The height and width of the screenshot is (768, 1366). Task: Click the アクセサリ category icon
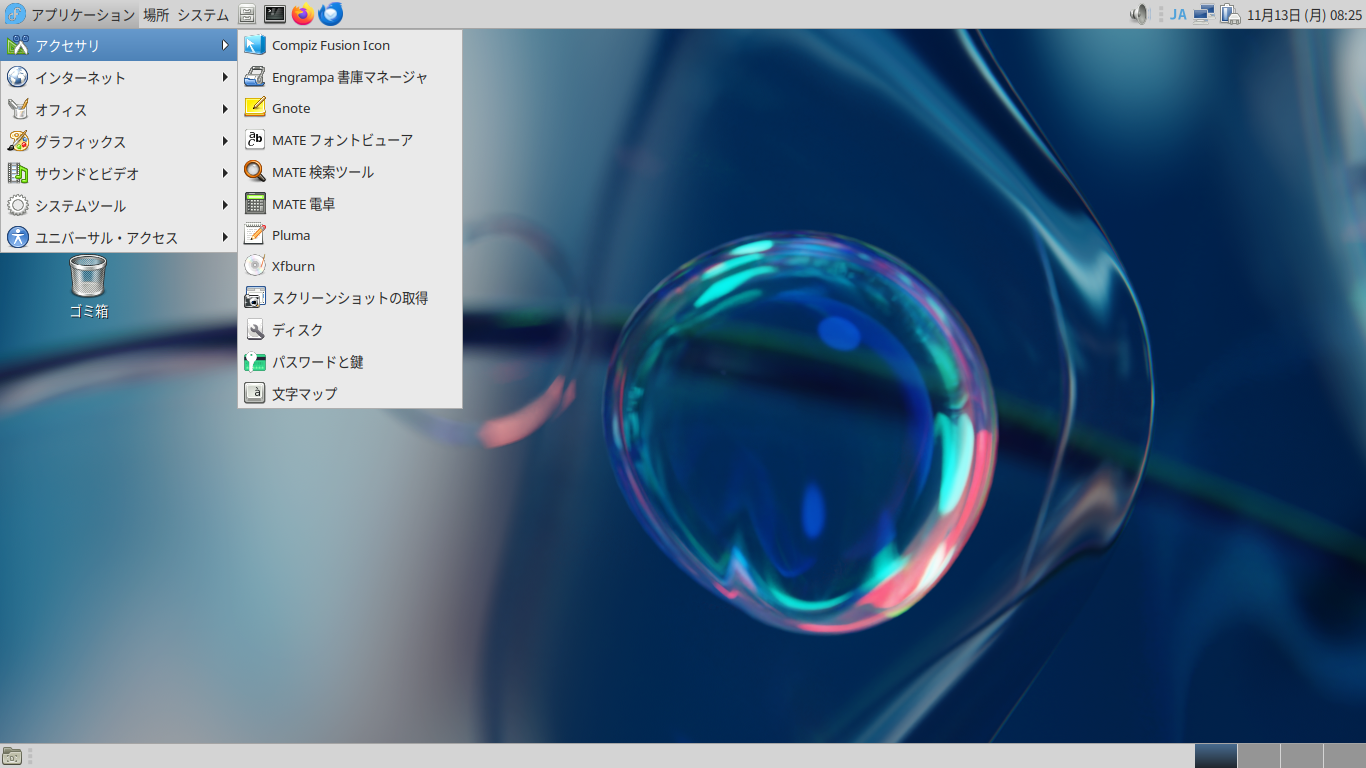pos(17,45)
